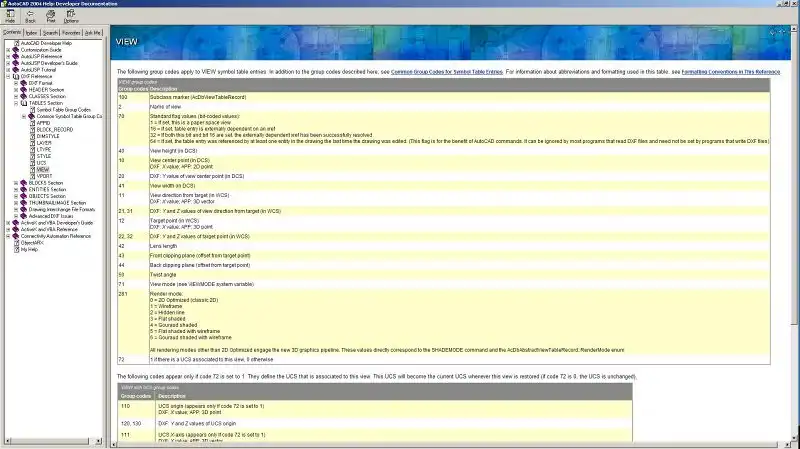Click the page icon beside My Help
Screen dimensions: 800x449
click(x=16, y=250)
